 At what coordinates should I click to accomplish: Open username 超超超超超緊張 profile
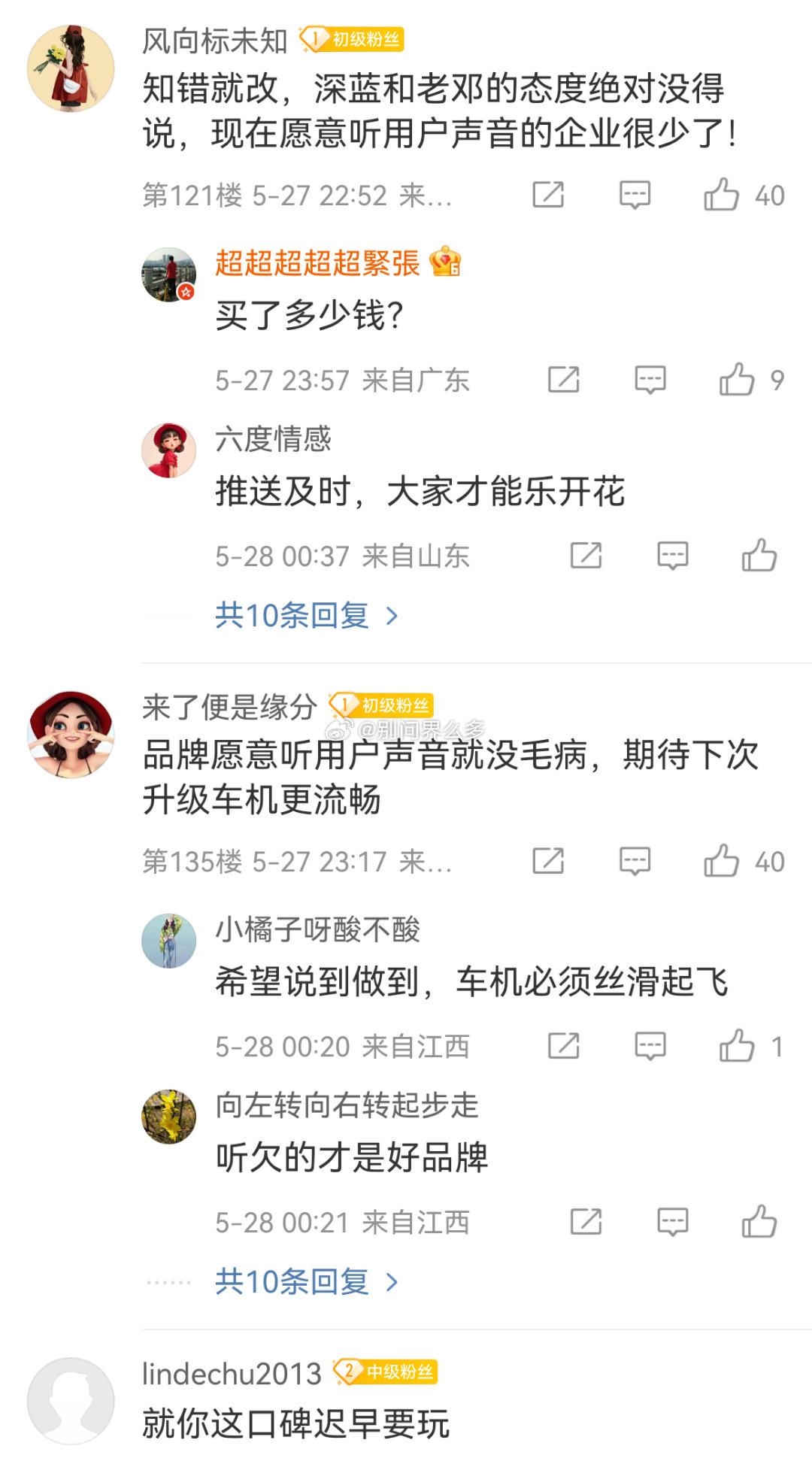tap(317, 263)
